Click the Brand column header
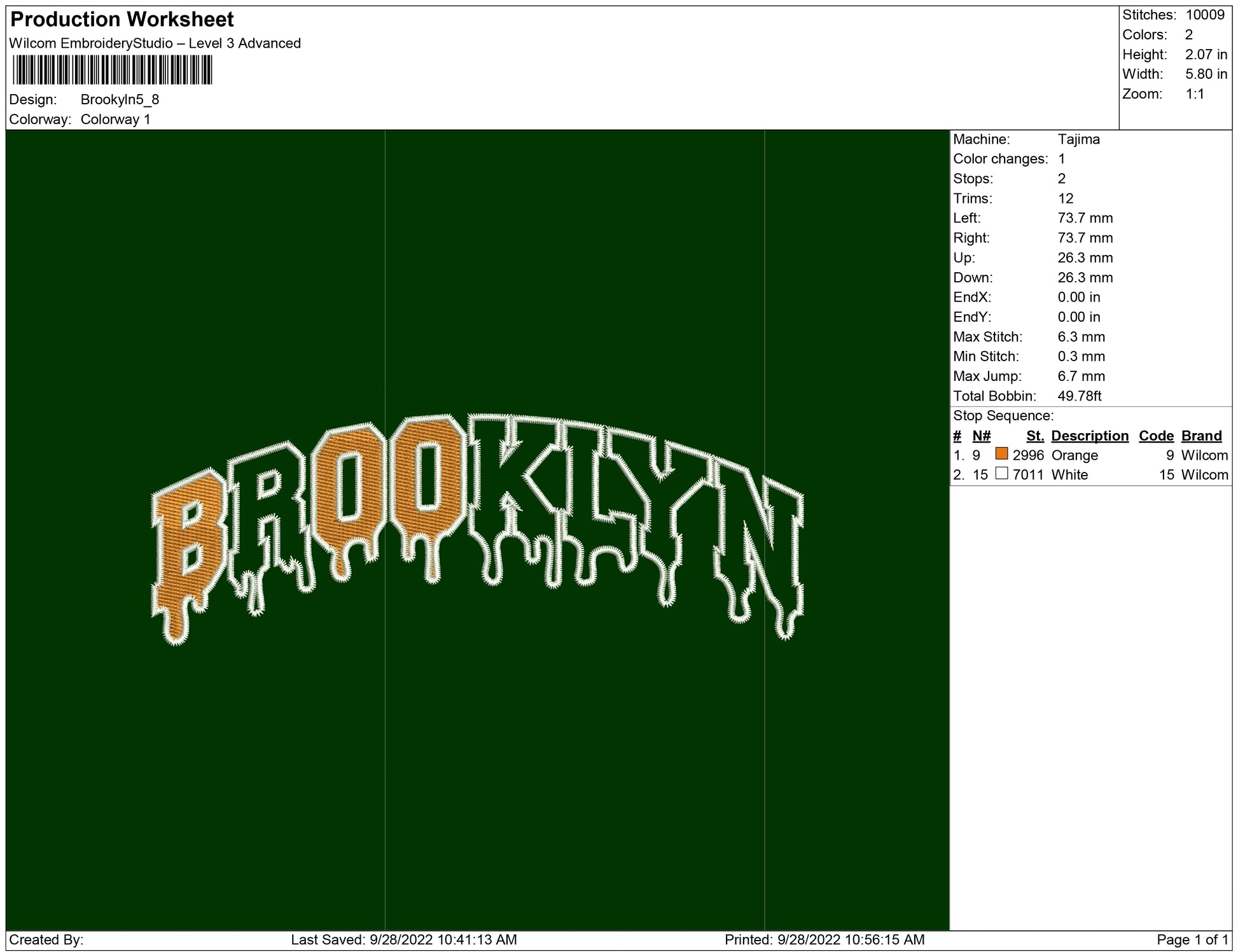The image size is (1238, 952). point(1201,436)
